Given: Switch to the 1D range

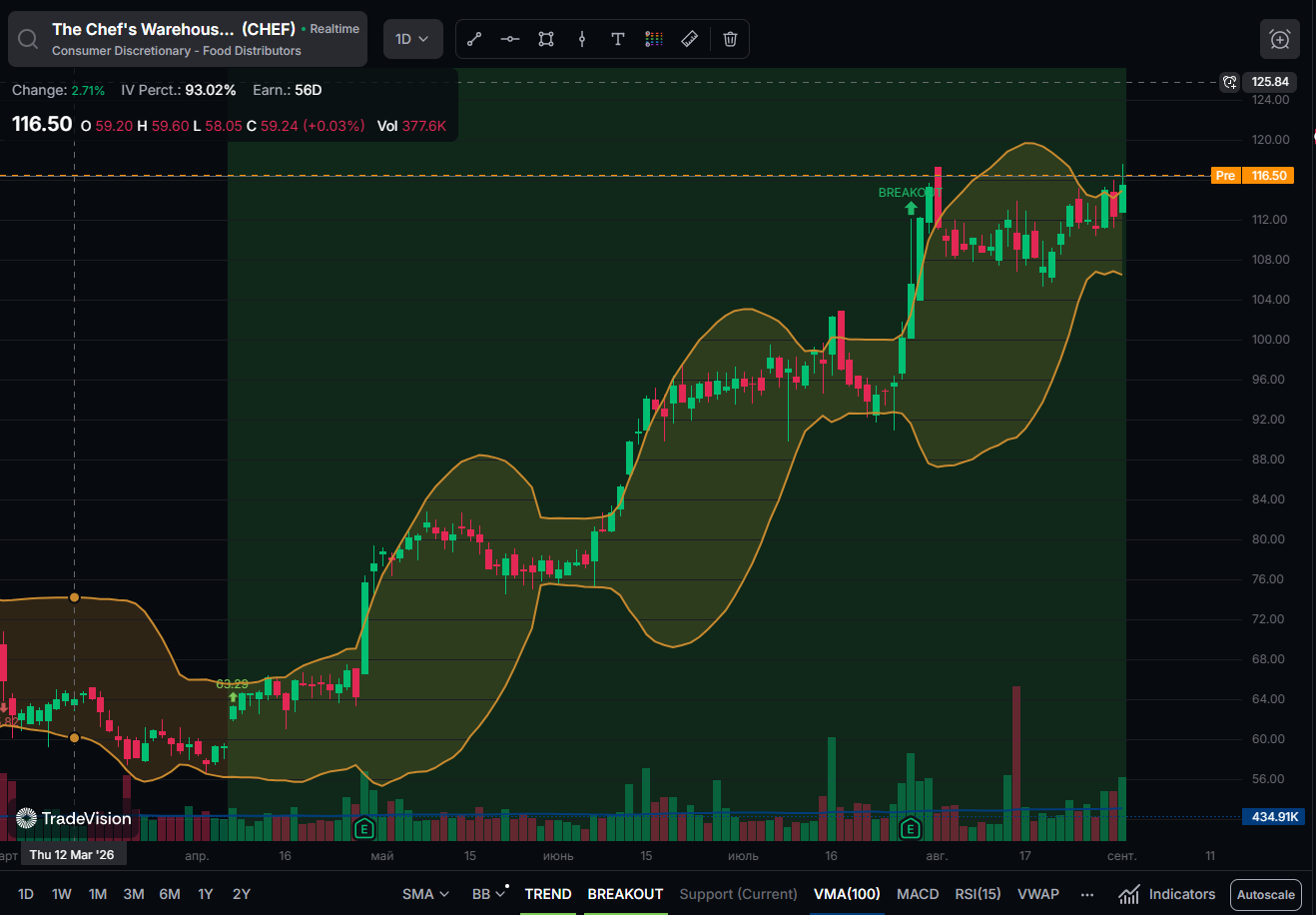Looking at the screenshot, I should [26, 894].
